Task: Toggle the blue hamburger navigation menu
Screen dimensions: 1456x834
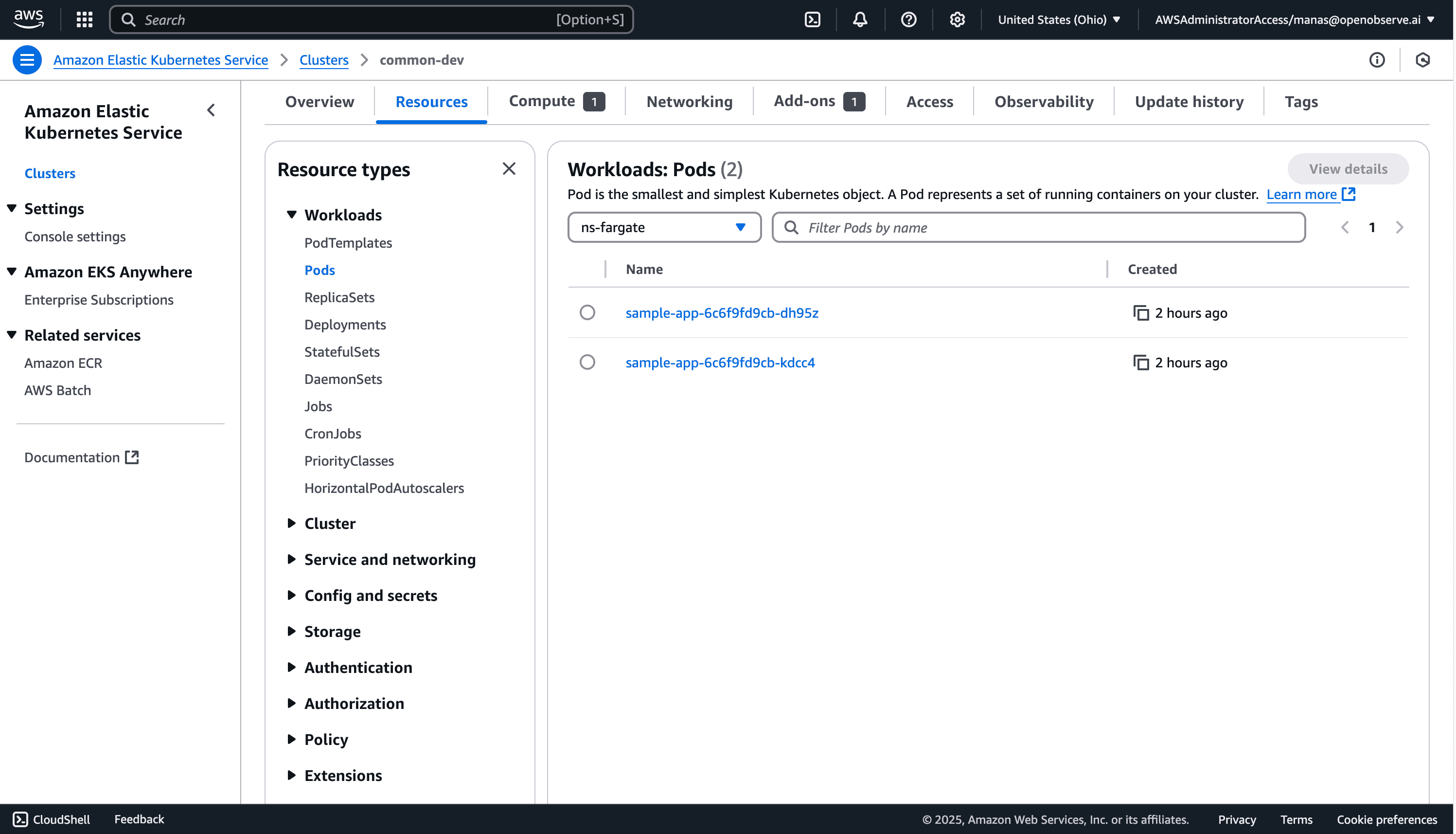Action: pos(27,59)
